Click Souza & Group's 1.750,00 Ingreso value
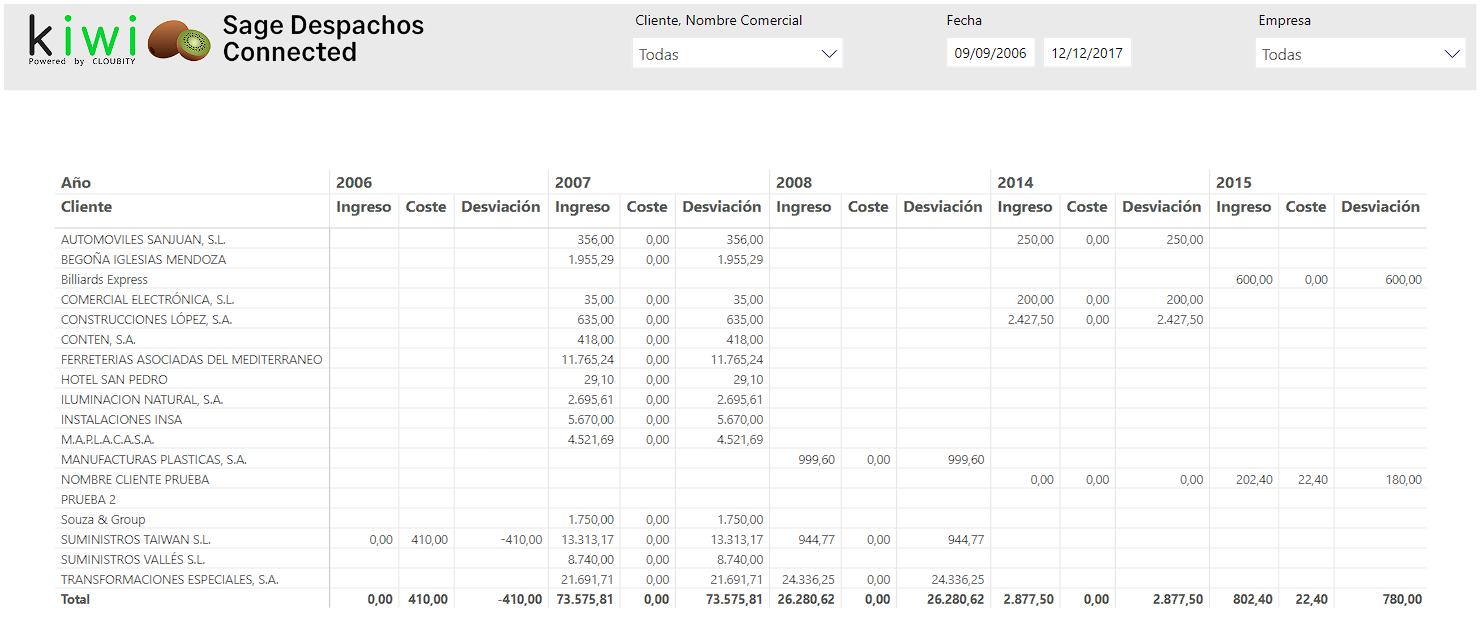 pyautogui.click(x=591, y=520)
